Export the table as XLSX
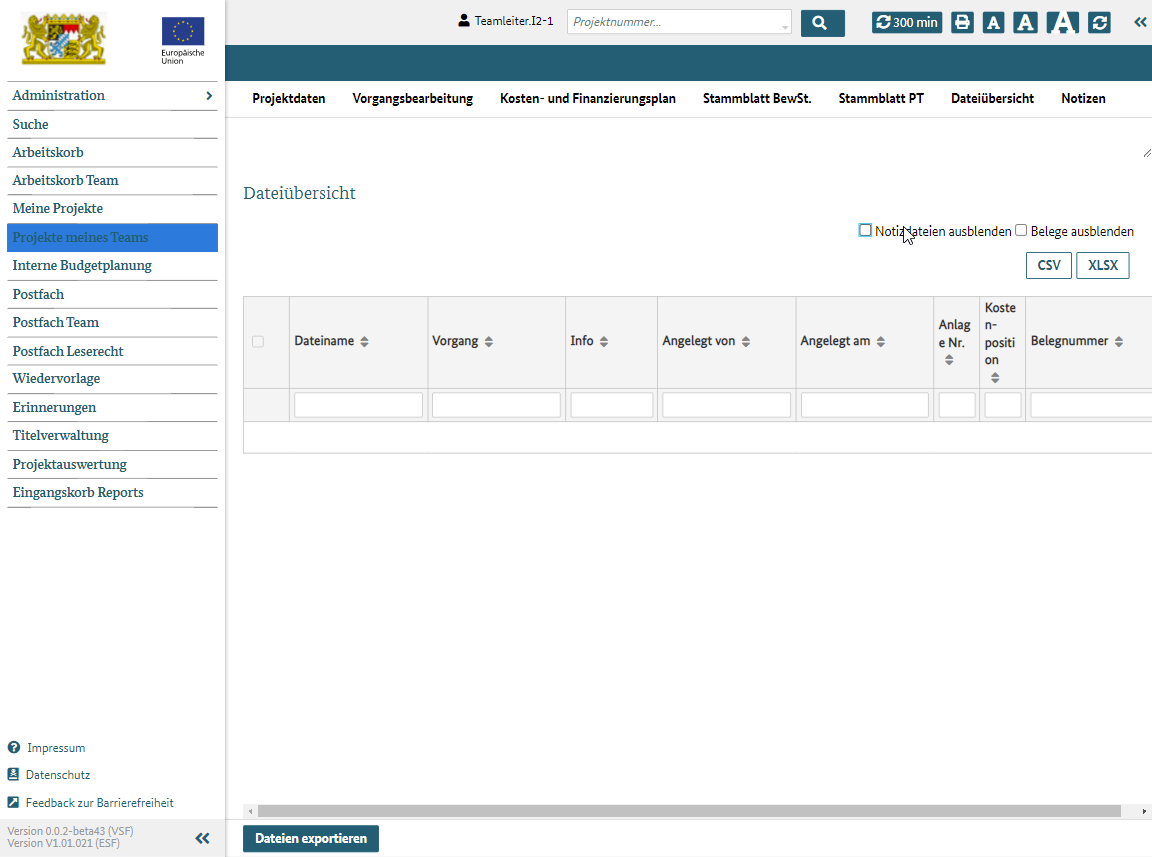This screenshot has height=857, width=1152. [x=1102, y=266]
